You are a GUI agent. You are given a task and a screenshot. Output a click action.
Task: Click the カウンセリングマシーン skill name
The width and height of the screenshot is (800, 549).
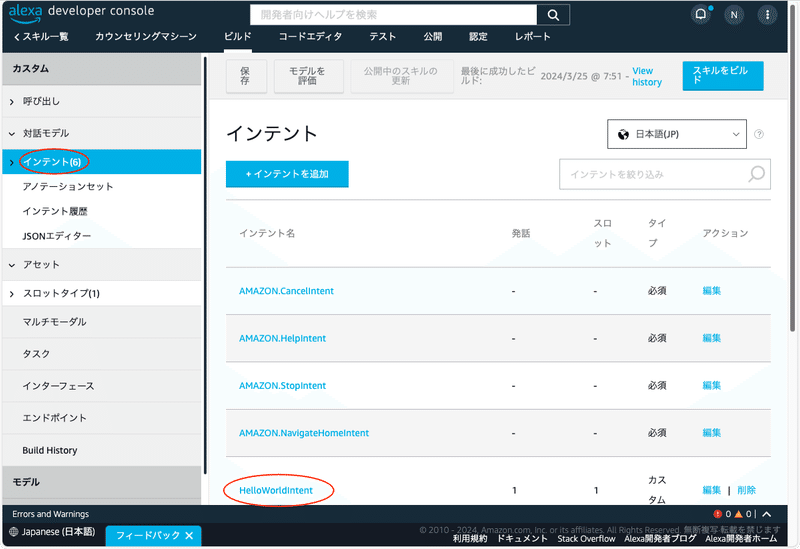pos(146,37)
